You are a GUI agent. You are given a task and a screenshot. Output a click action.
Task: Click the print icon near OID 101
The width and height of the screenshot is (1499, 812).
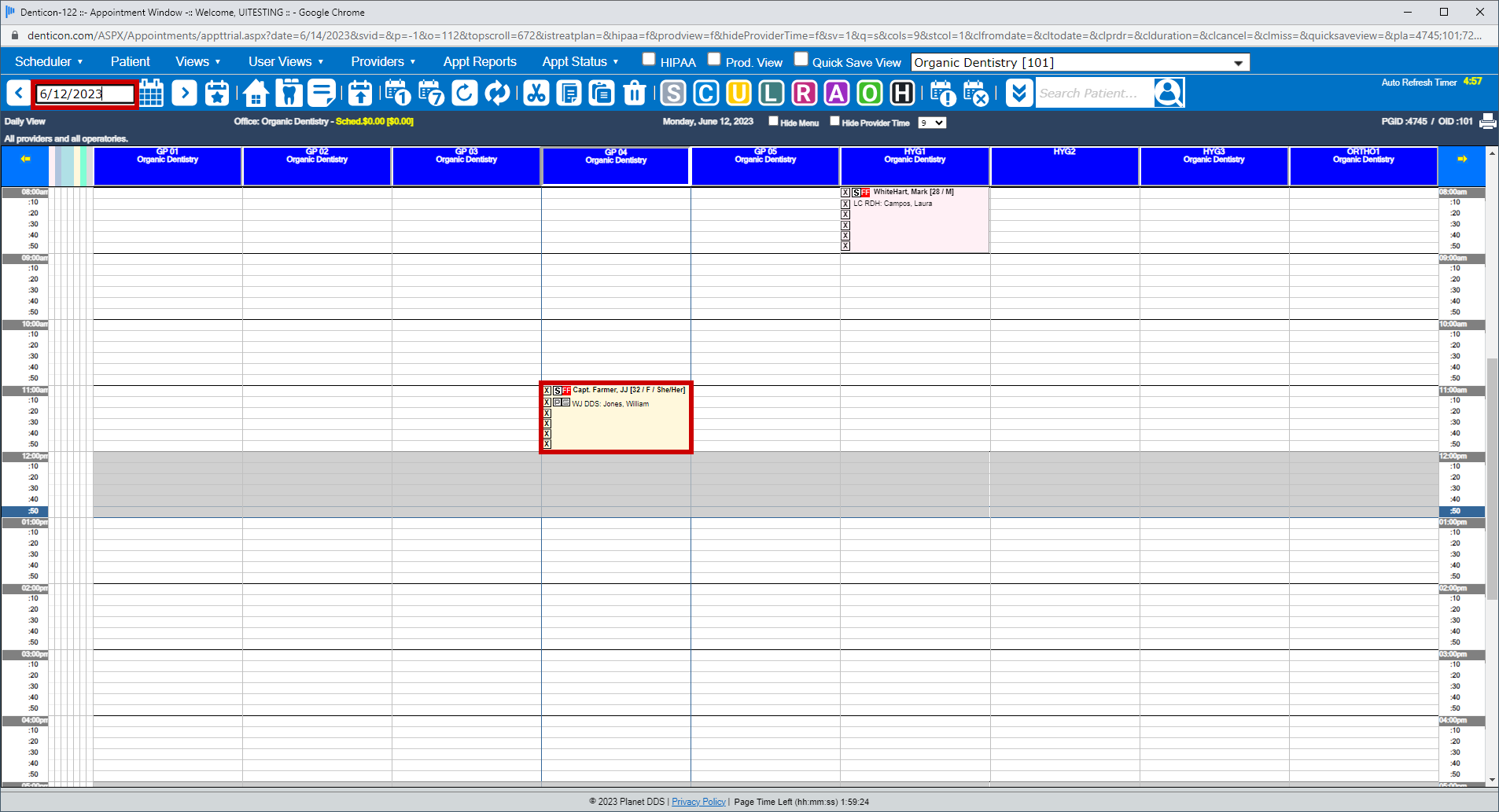pos(1486,121)
